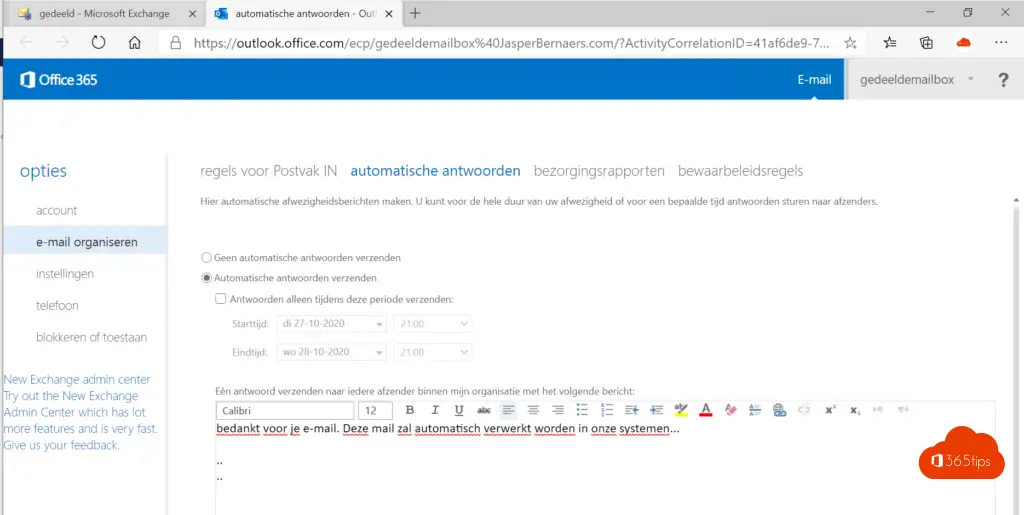Image resolution: width=1024 pixels, height=515 pixels.
Task: Apply superscript formatting
Action: coord(830,410)
